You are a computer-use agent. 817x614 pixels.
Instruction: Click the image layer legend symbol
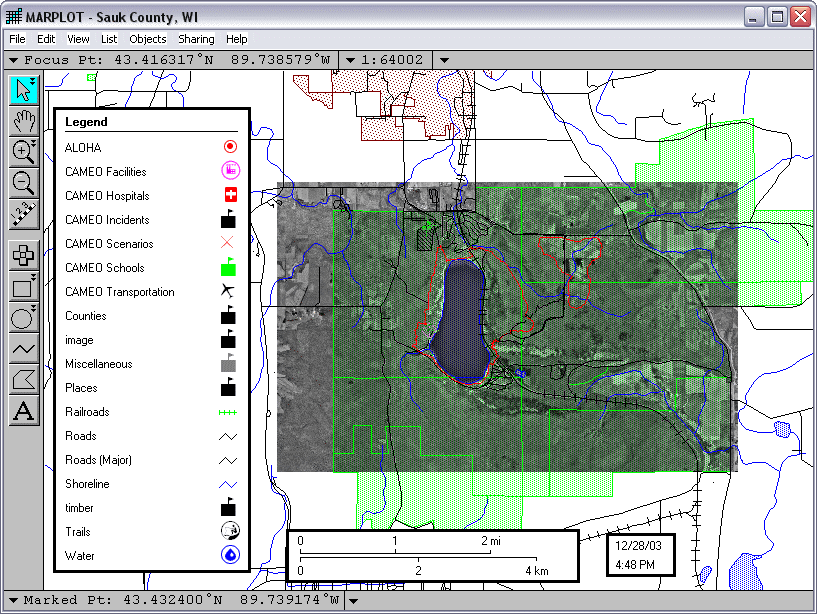tap(228, 339)
